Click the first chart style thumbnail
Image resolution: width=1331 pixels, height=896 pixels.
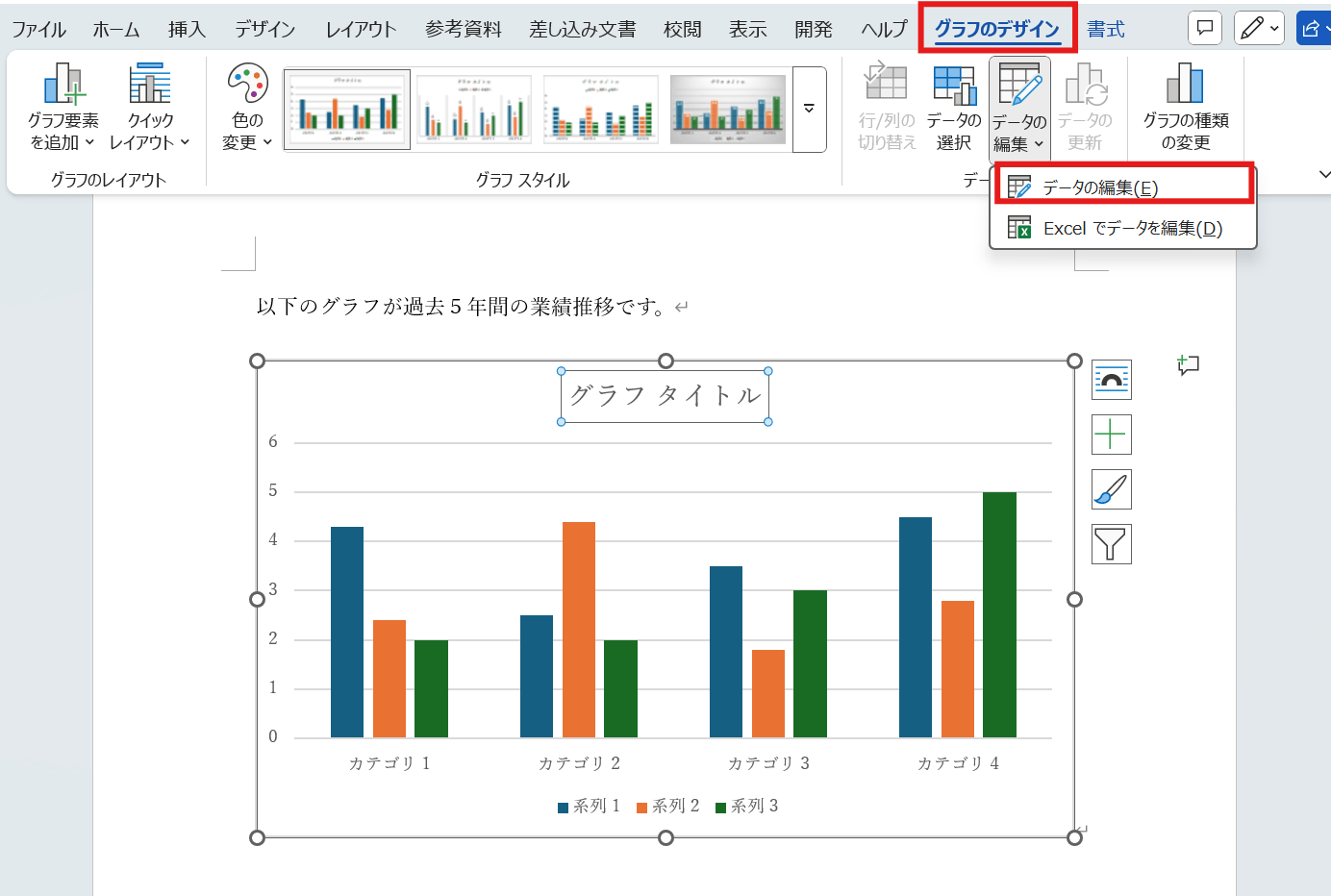click(346, 109)
